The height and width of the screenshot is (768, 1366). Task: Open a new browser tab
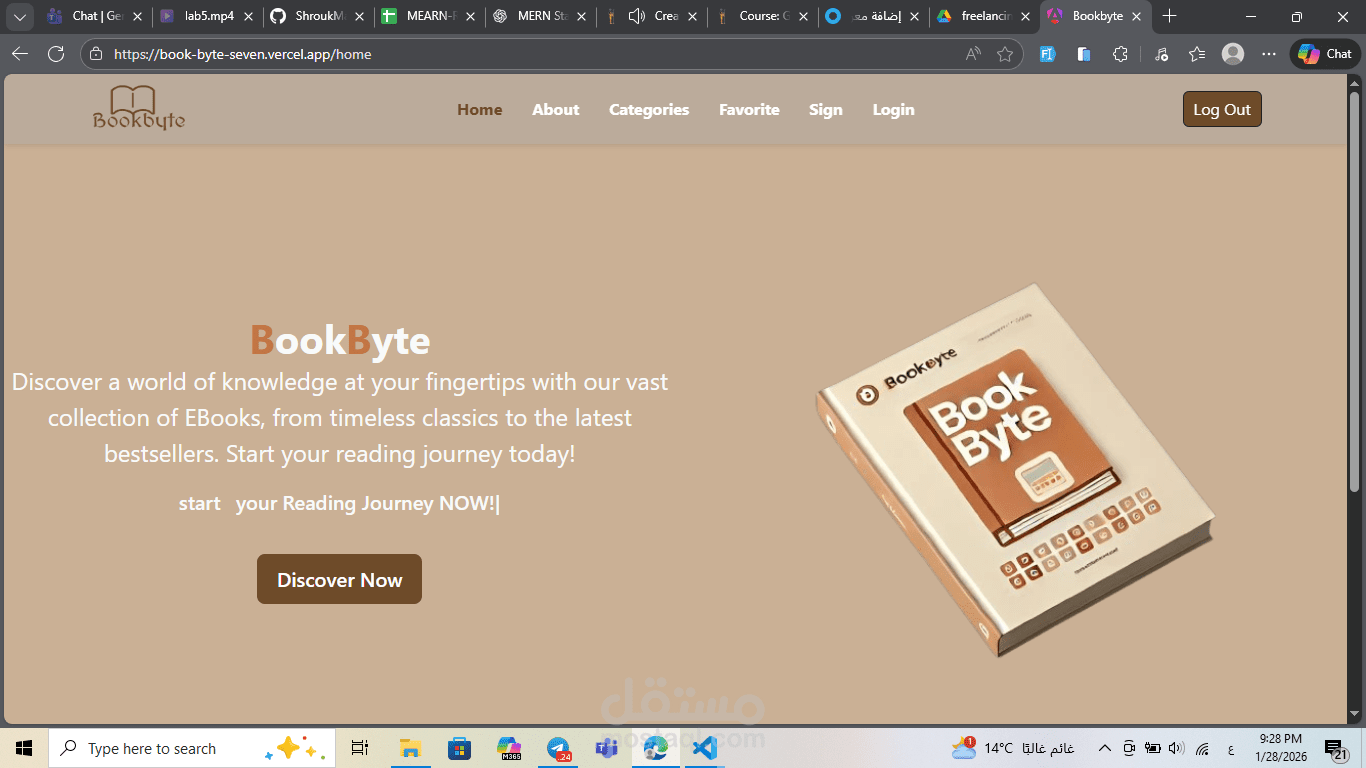point(1170,16)
